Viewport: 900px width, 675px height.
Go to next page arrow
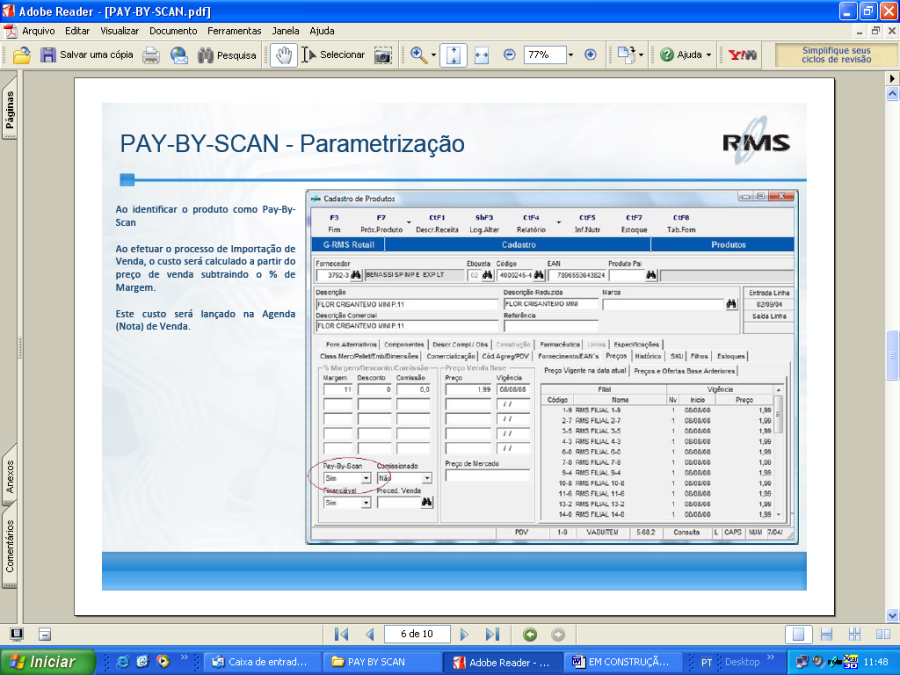click(464, 634)
